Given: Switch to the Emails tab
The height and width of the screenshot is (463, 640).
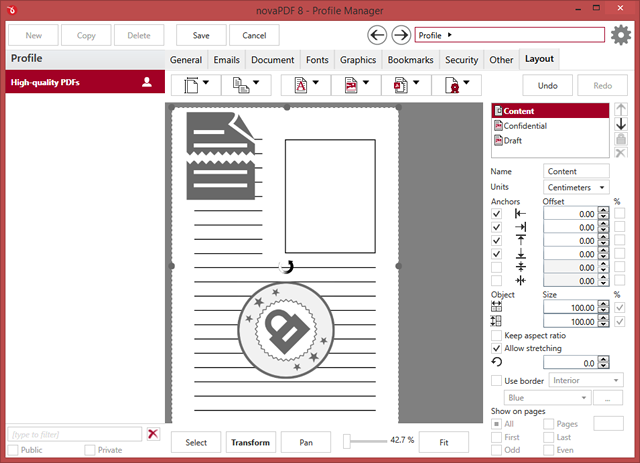Looking at the screenshot, I should [227, 60].
